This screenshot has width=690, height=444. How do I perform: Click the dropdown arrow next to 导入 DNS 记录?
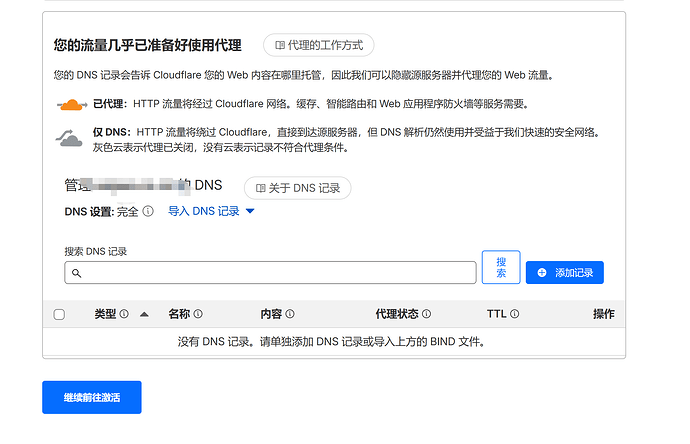[x=250, y=211]
